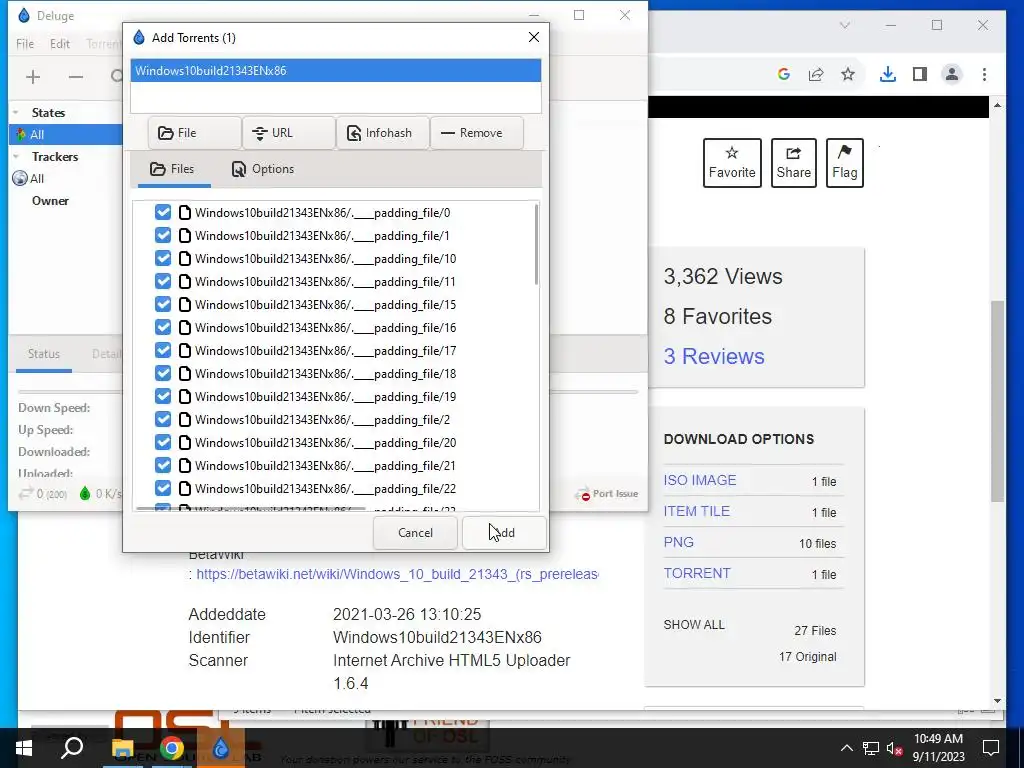This screenshot has width=1024, height=768.
Task: Open the Edit menu in Deluge
Action: [59, 44]
